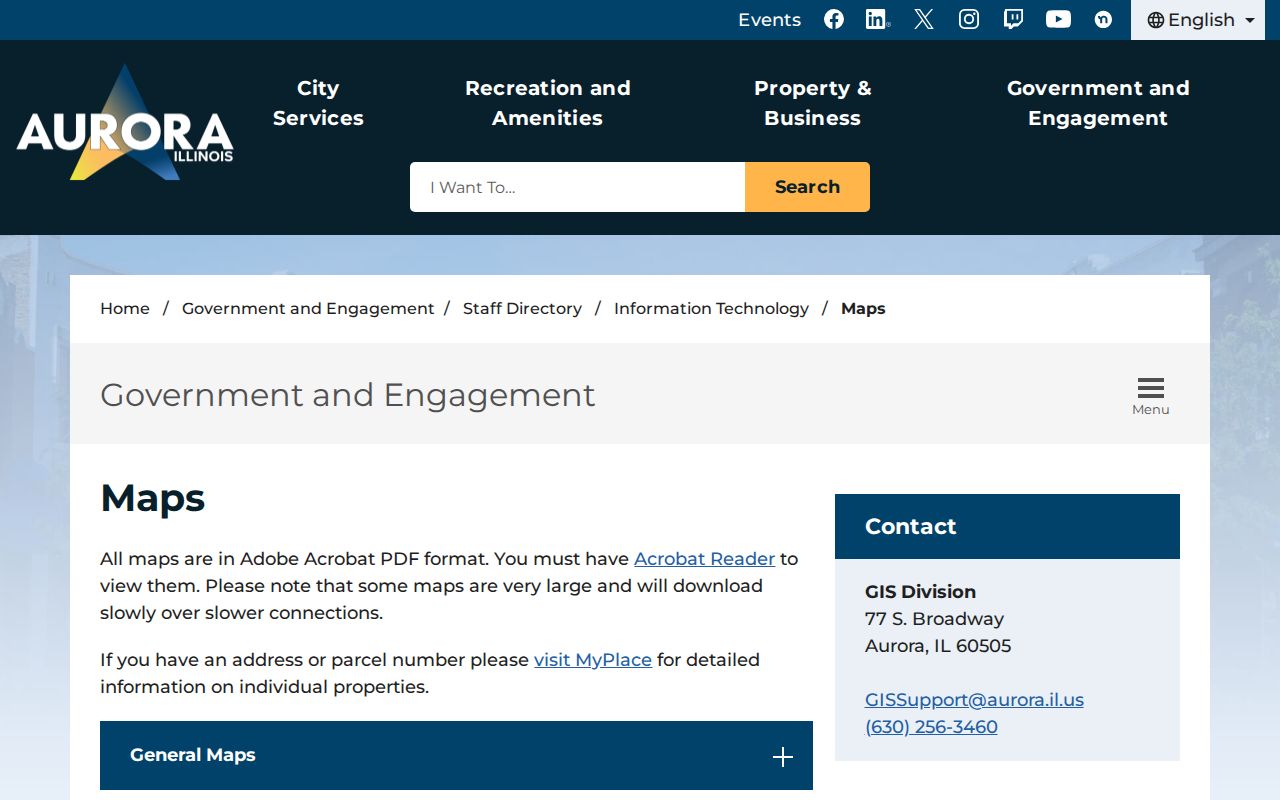Screen dimensions: 1280x800
Task: Click the GIS Division contact text
Action: tap(920, 592)
